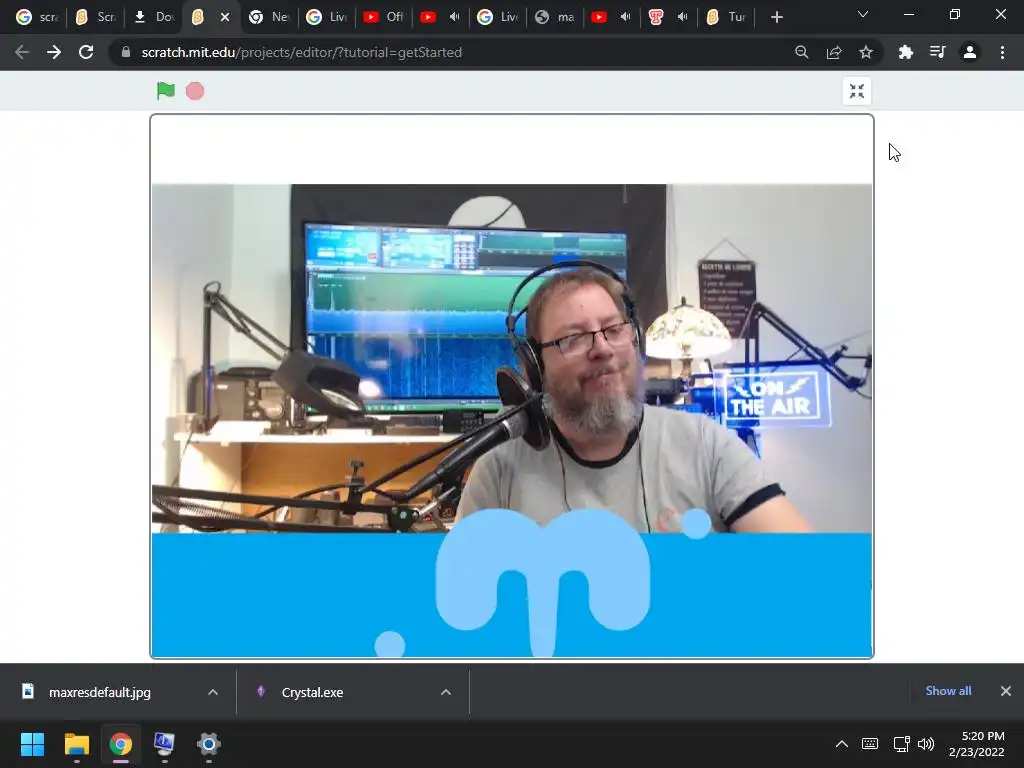Open the Windows Start menu
Image resolution: width=1024 pixels, height=768 pixels.
point(32,744)
